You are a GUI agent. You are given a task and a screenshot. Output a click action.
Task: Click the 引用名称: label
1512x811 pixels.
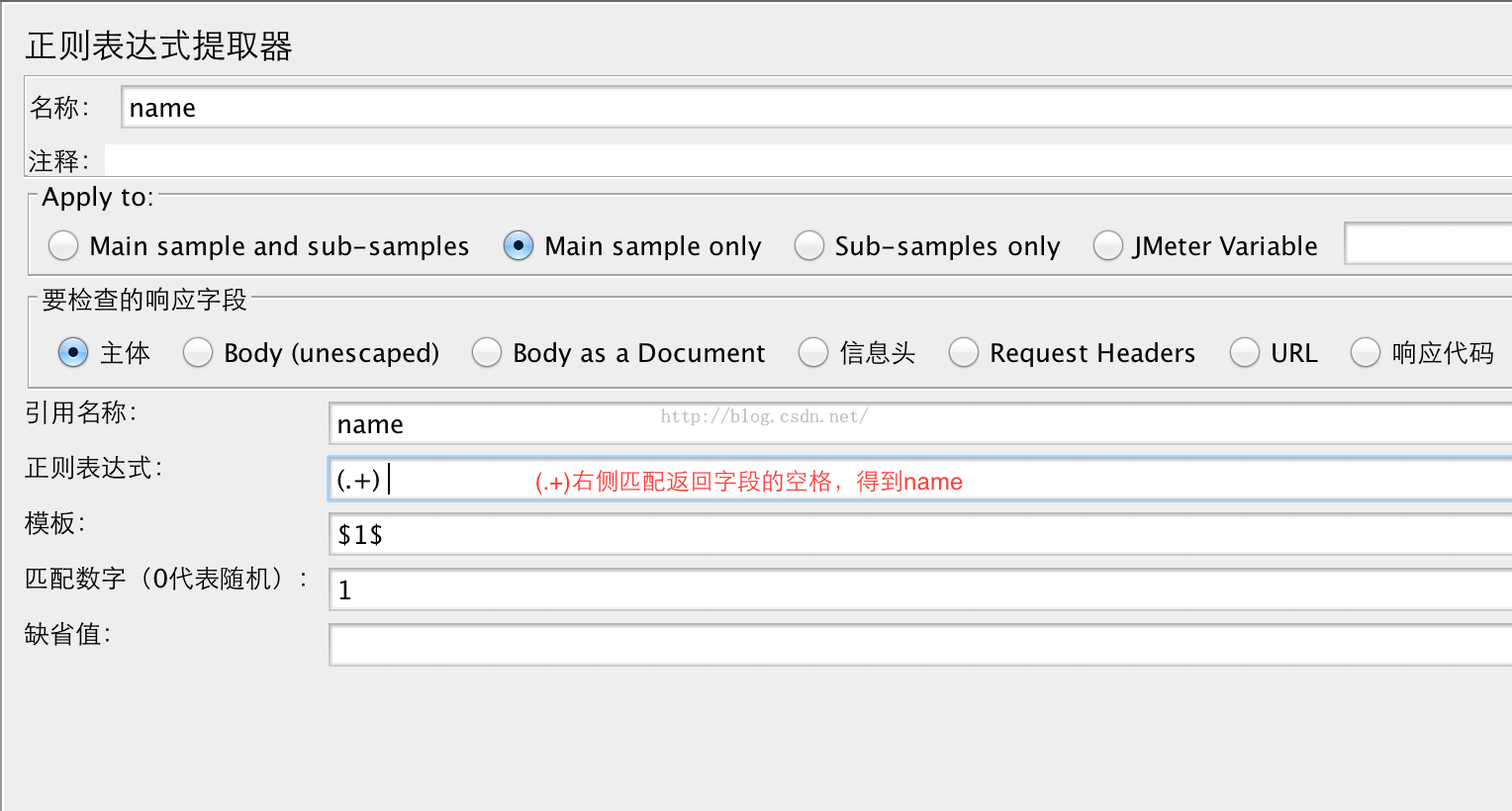tap(81, 412)
